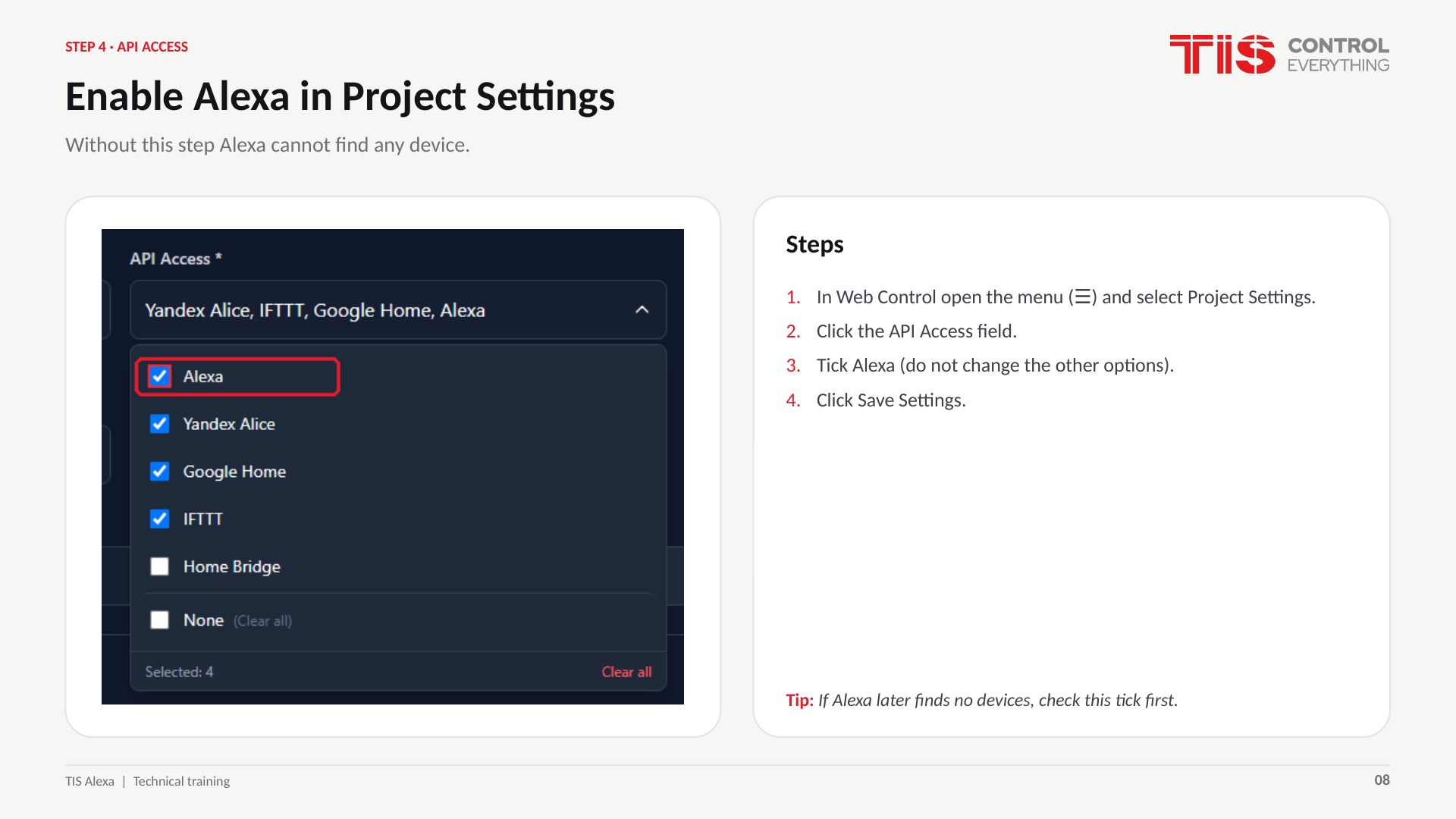
Task: Uncheck the IFTTT checkbox
Action: [x=159, y=519]
